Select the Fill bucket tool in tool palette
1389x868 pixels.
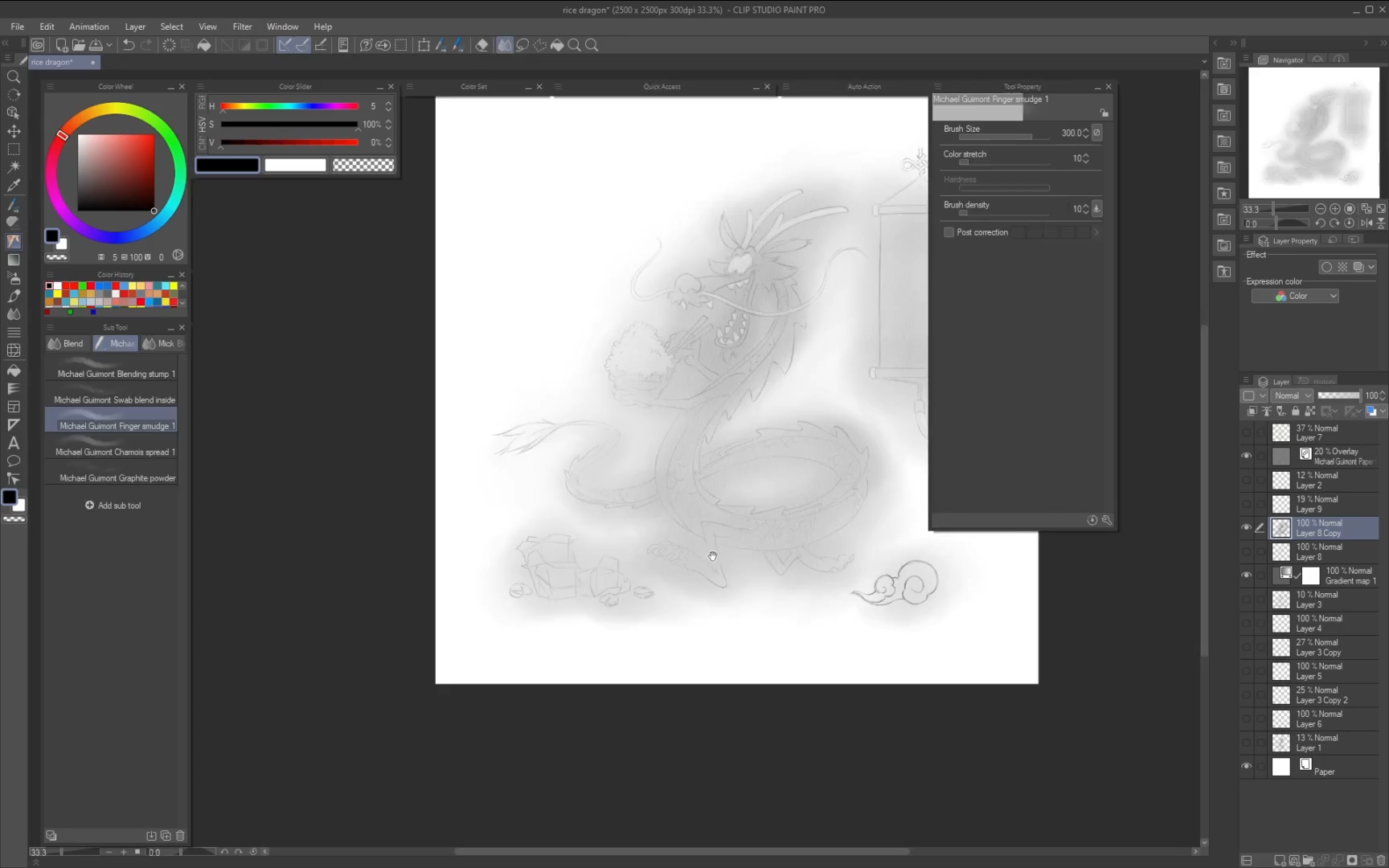[14, 371]
